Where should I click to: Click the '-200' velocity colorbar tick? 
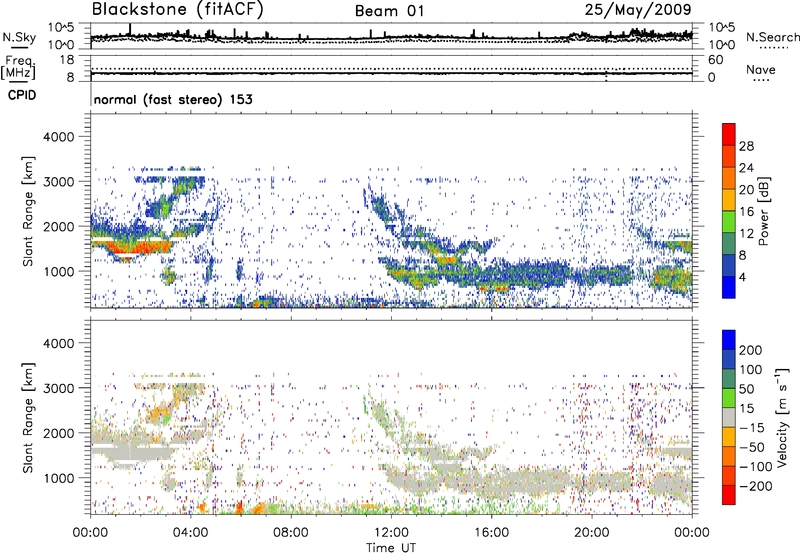point(755,486)
